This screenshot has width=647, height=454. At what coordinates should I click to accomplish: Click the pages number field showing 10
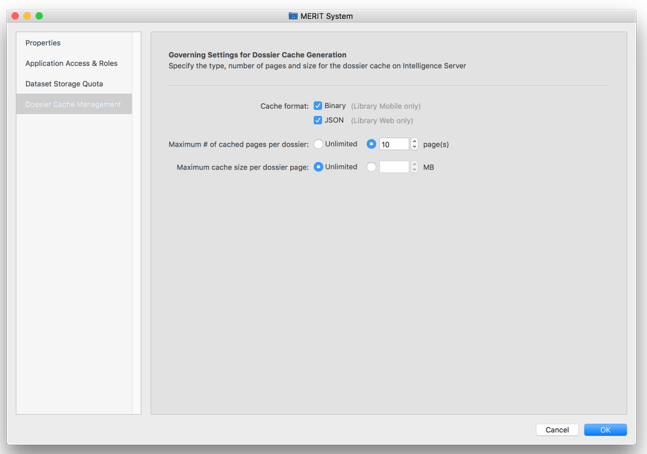[x=394, y=144]
